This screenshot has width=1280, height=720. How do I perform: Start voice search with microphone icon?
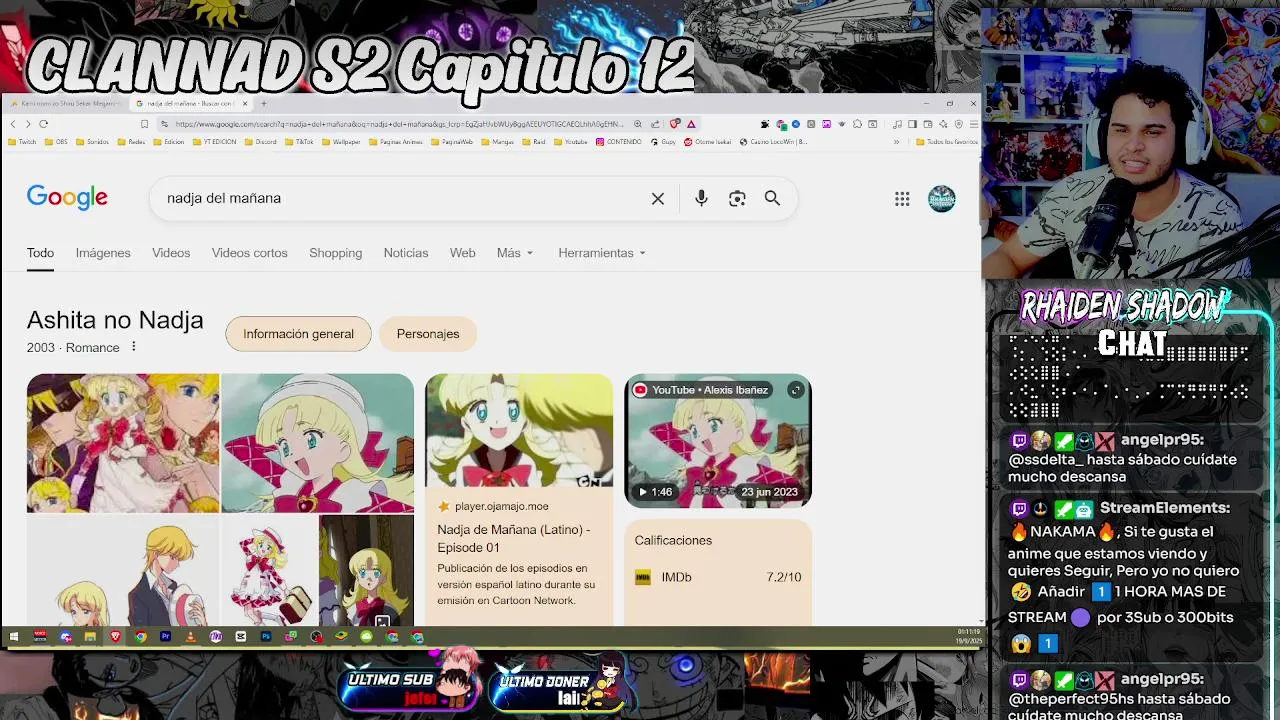pos(701,198)
